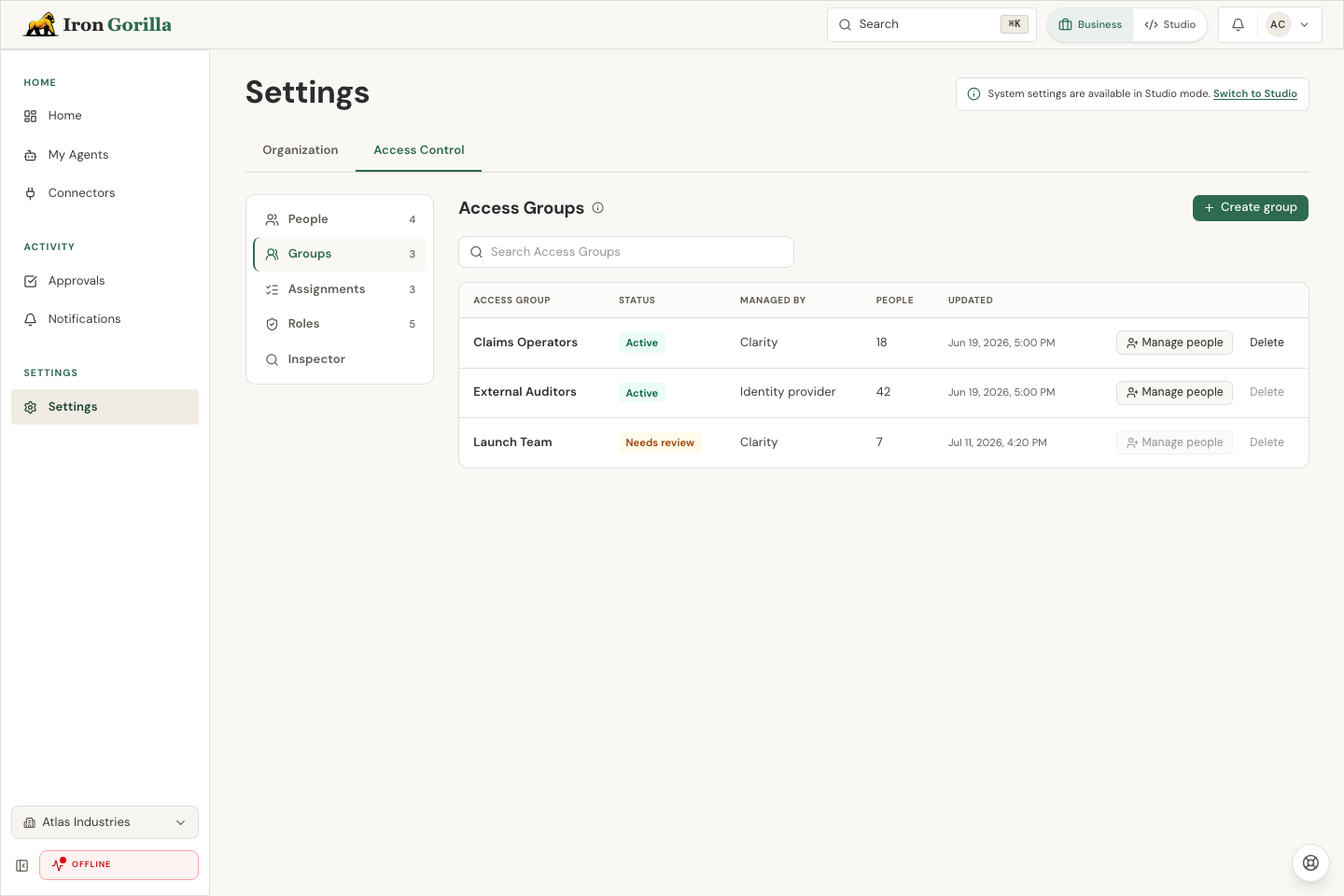Switch to Studio mode toggle

coord(1169,25)
